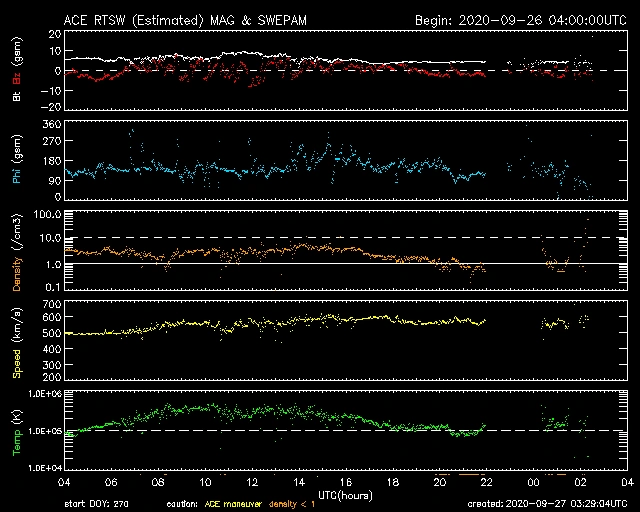This screenshot has width=640, height=512.
Task: Click the plot title 'ACE RTSW (Estimated) MAG & SWEPAM'
Action: tap(185, 20)
